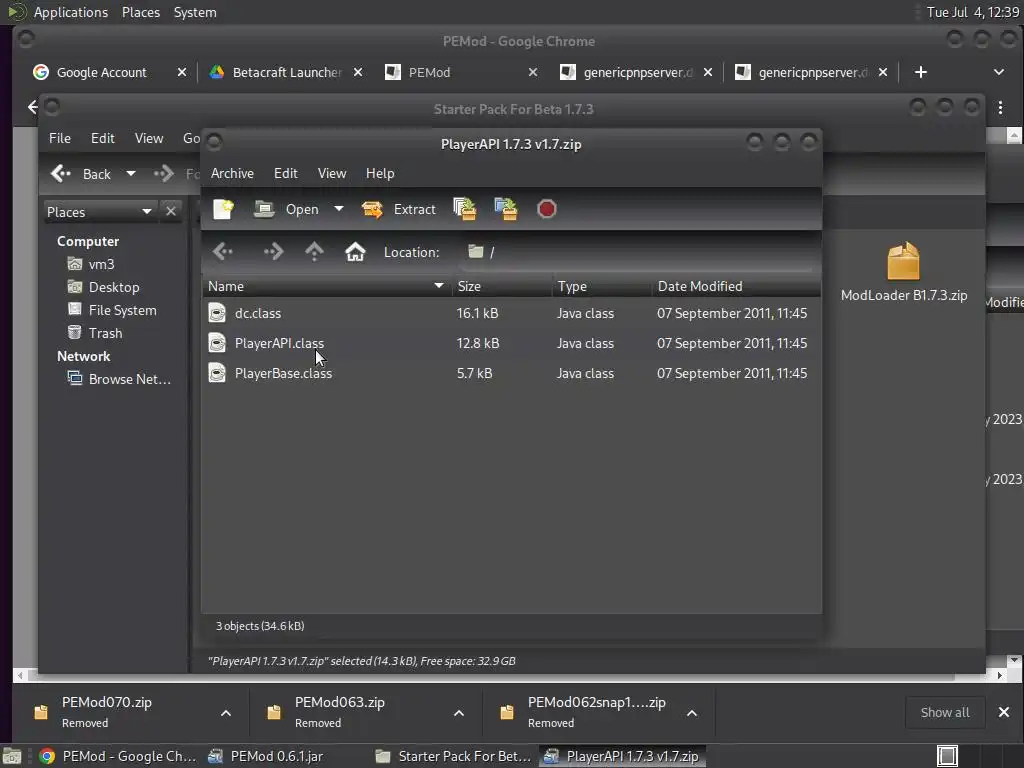Click the Extract button
Image resolution: width=1024 pixels, height=768 pixels.
[398, 209]
